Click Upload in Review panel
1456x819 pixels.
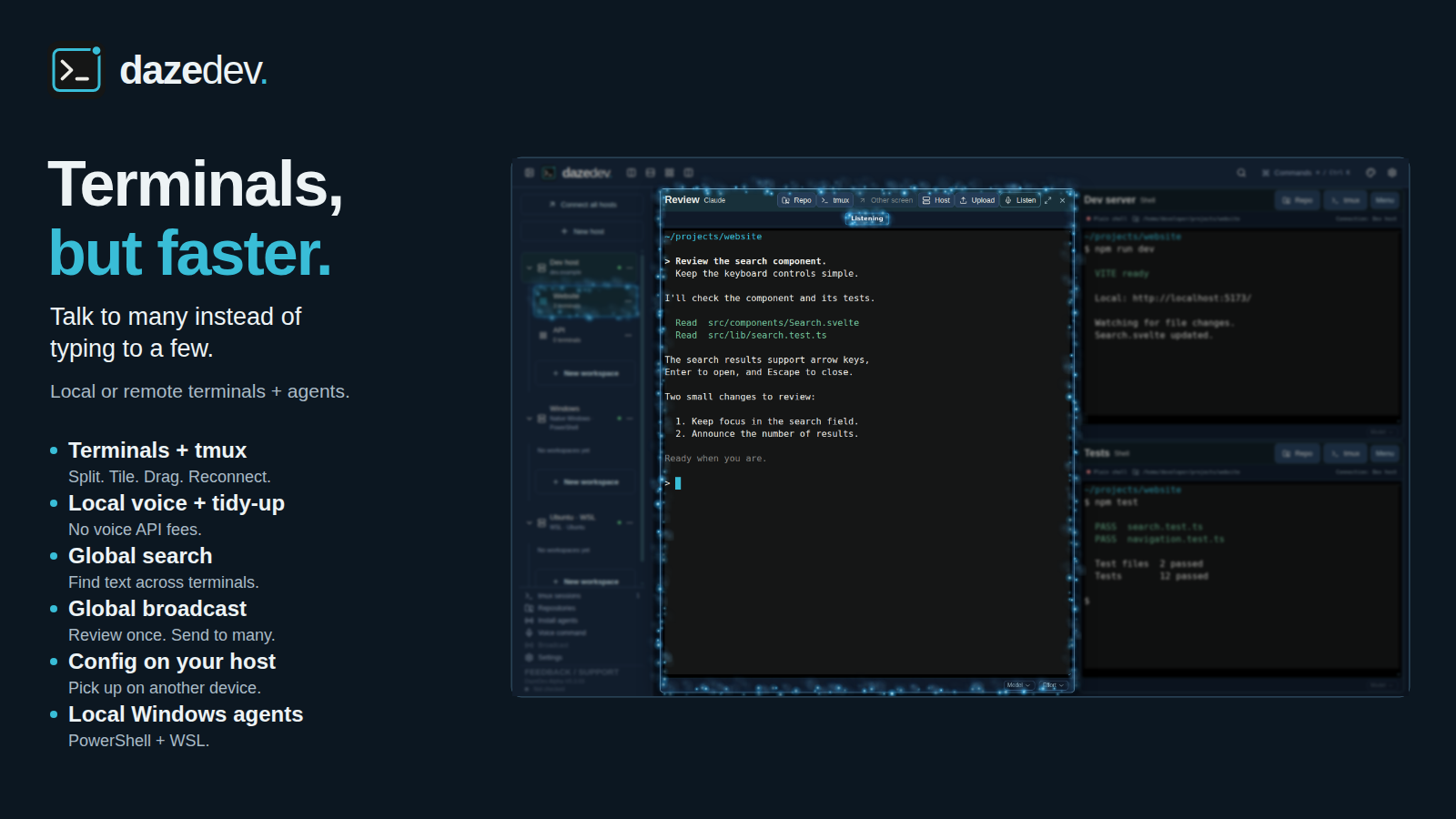pos(977,200)
